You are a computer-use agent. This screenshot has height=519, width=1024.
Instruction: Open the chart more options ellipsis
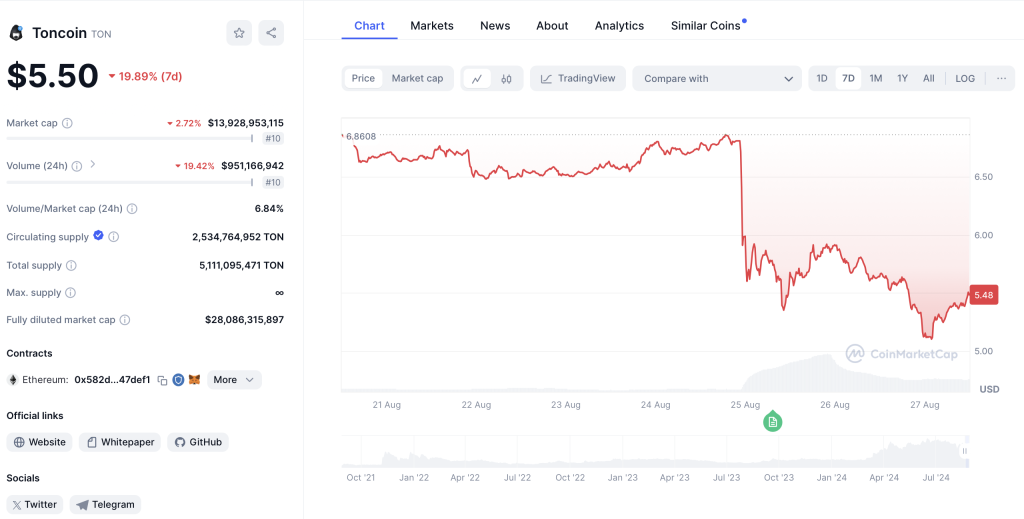click(x=1002, y=78)
